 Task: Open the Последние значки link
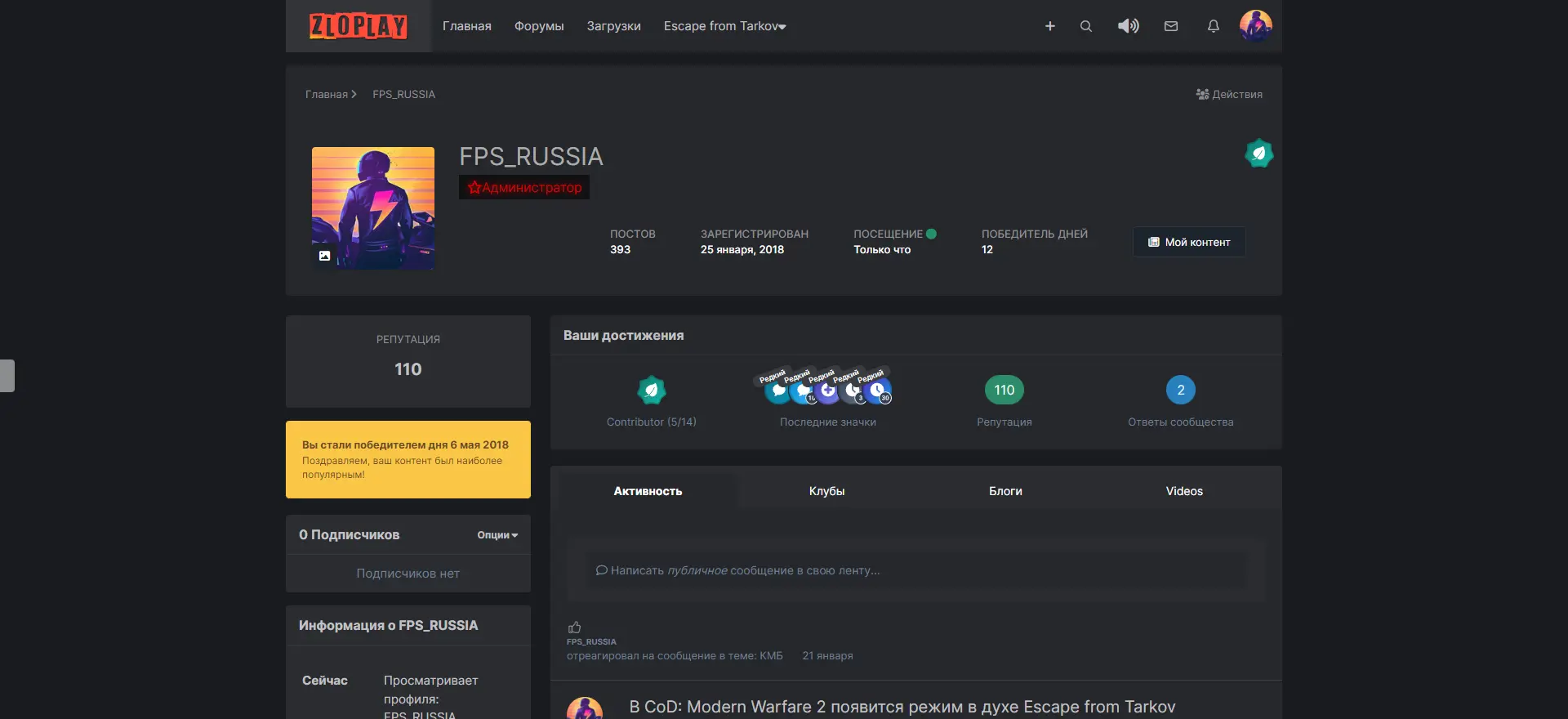coord(828,422)
